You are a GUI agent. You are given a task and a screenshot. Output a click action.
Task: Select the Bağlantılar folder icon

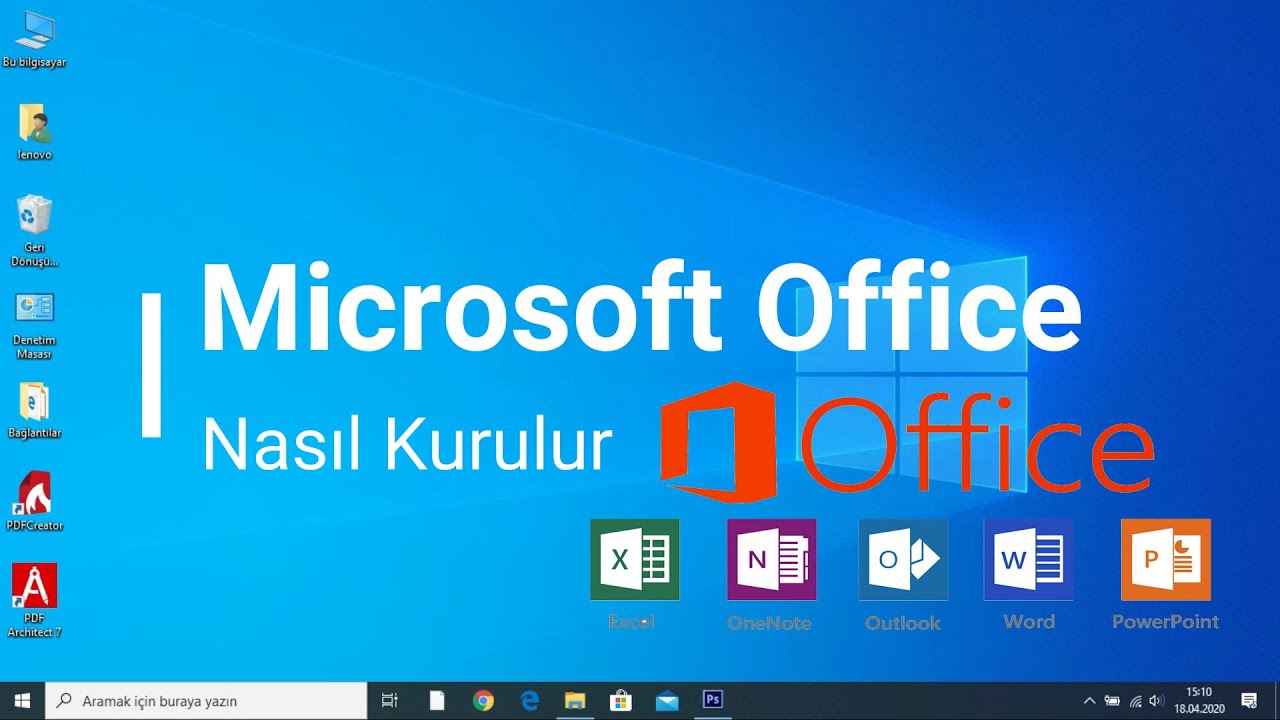point(34,410)
